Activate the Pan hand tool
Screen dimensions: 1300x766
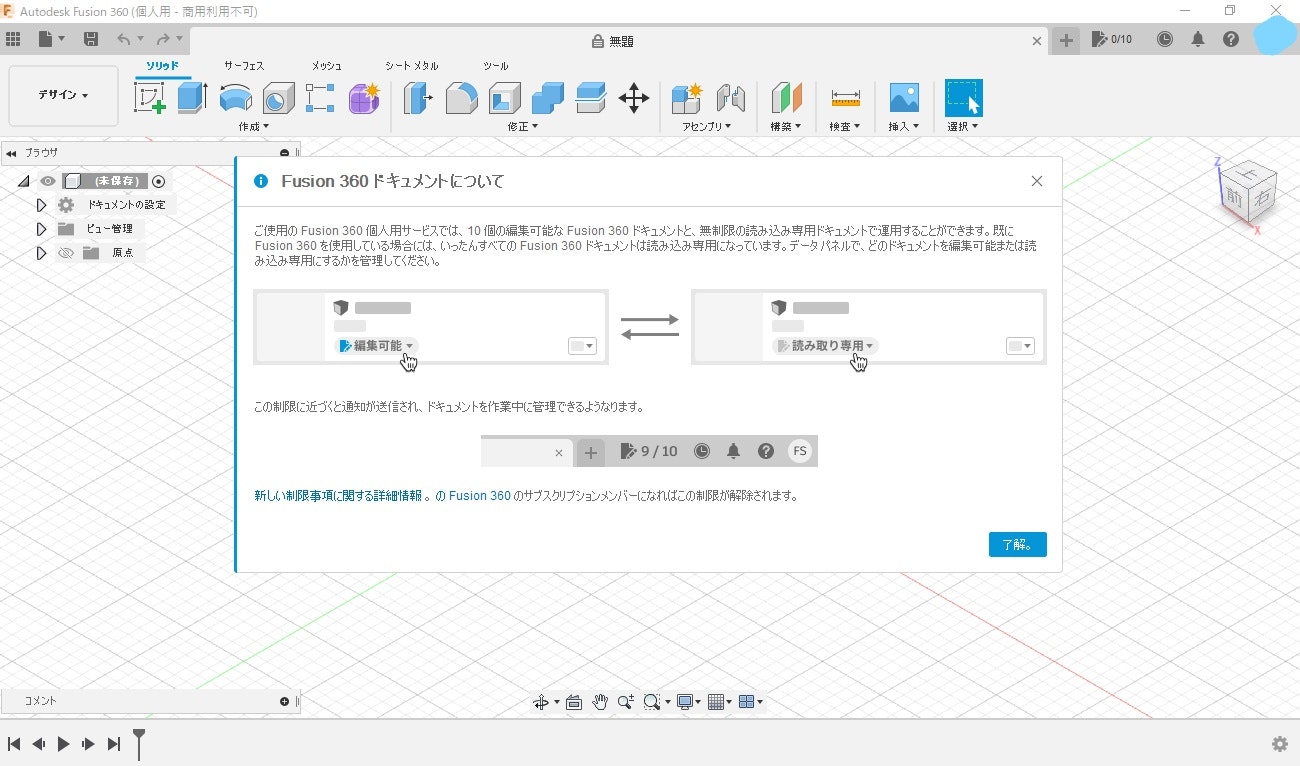(600, 702)
